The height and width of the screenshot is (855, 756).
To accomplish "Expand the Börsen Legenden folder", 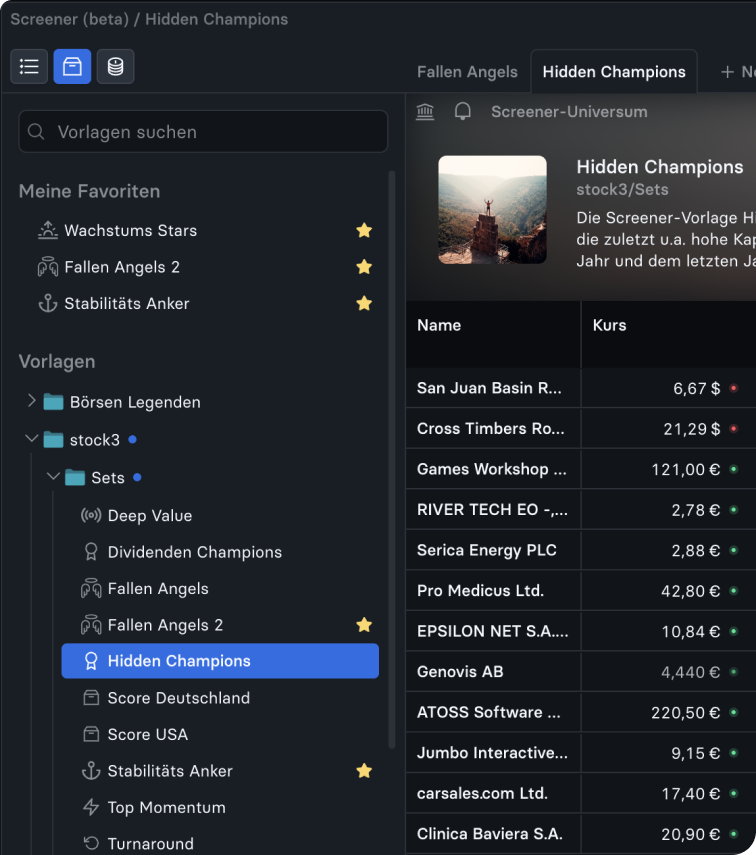I will [31, 402].
